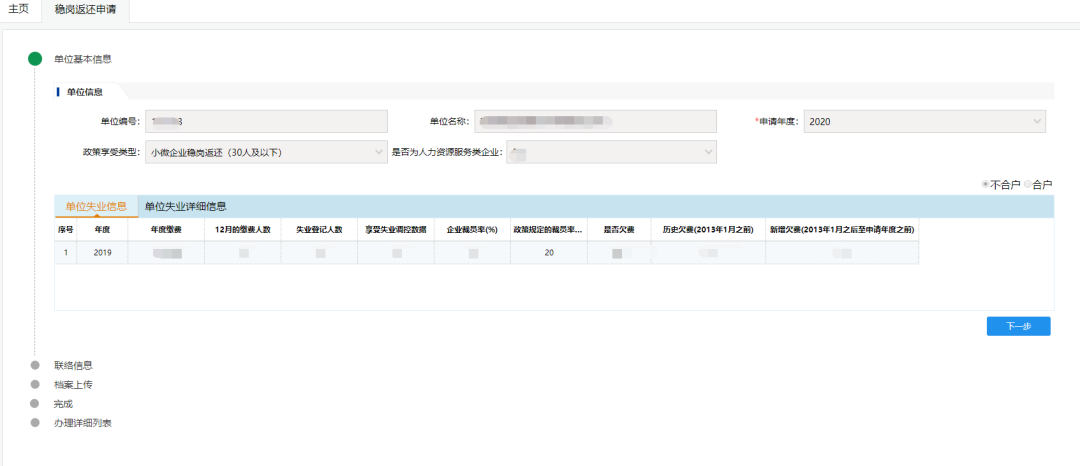Click the 12月的缴费人数 column header
This screenshot has width=1080, height=466.
coord(242,230)
